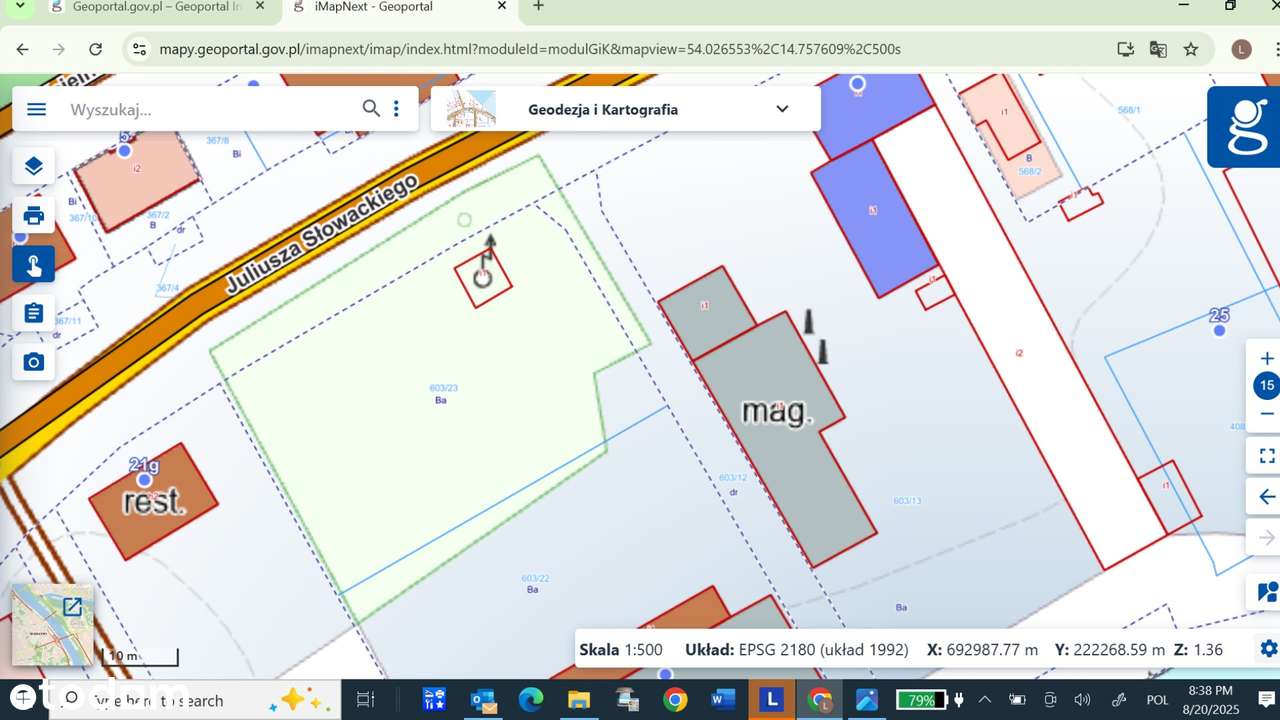Open search options three-dot menu

pyautogui.click(x=396, y=108)
